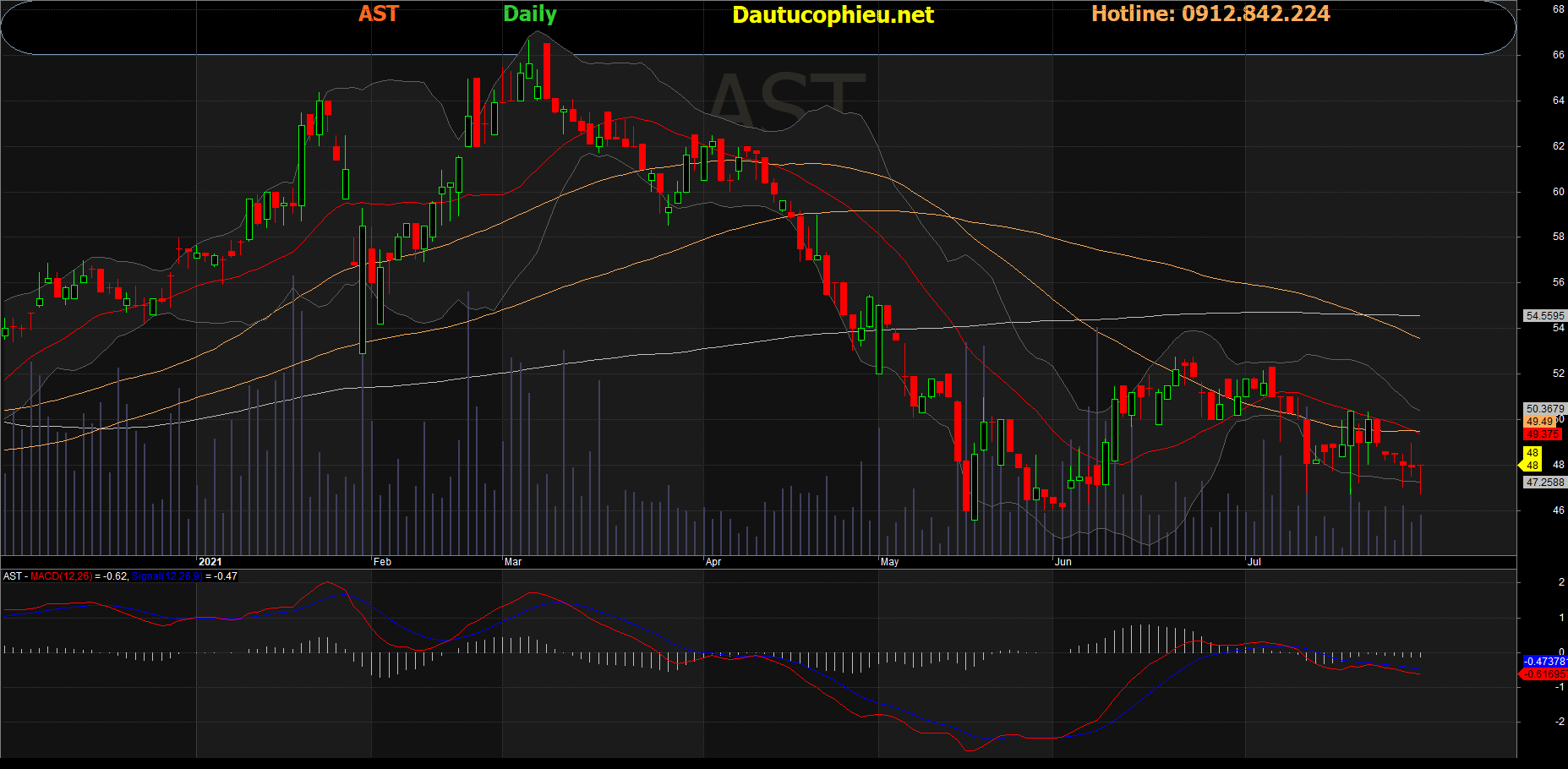Screen dimensions: 1568x769
Task: Click the 62 price axis label
Action: coord(1558,146)
